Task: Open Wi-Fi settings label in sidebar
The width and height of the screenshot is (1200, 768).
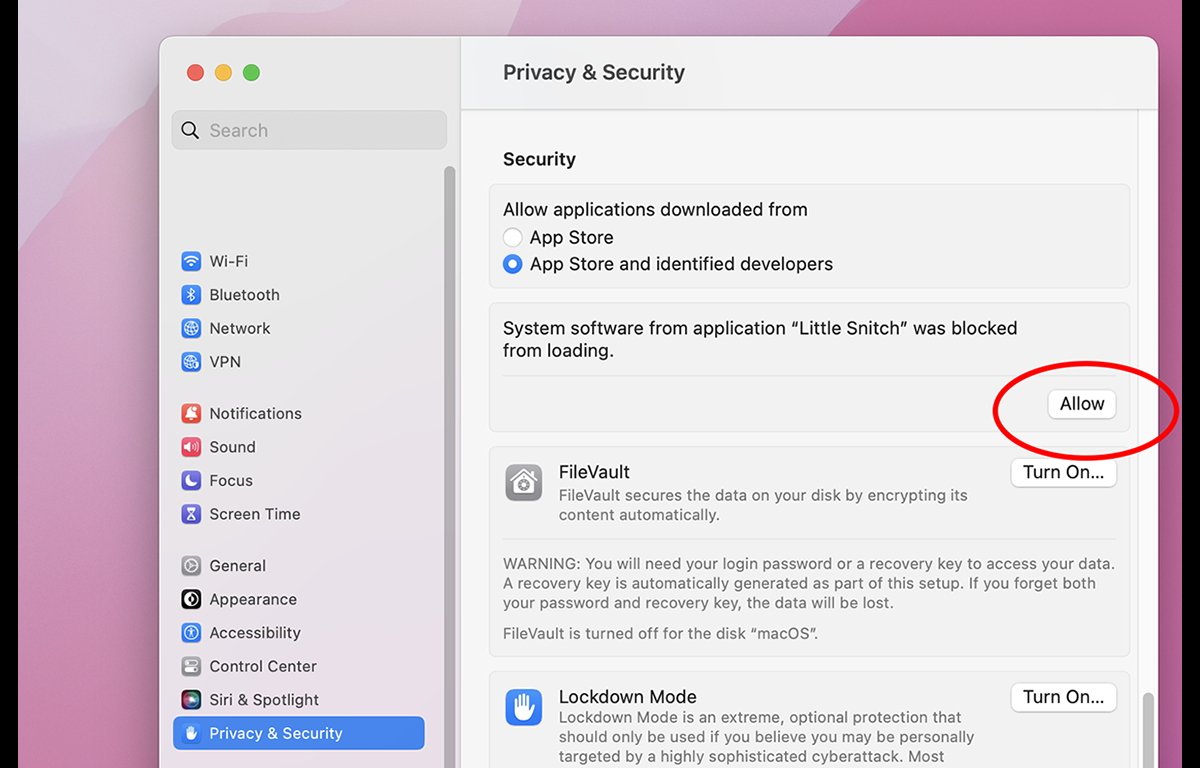Action: (x=229, y=261)
